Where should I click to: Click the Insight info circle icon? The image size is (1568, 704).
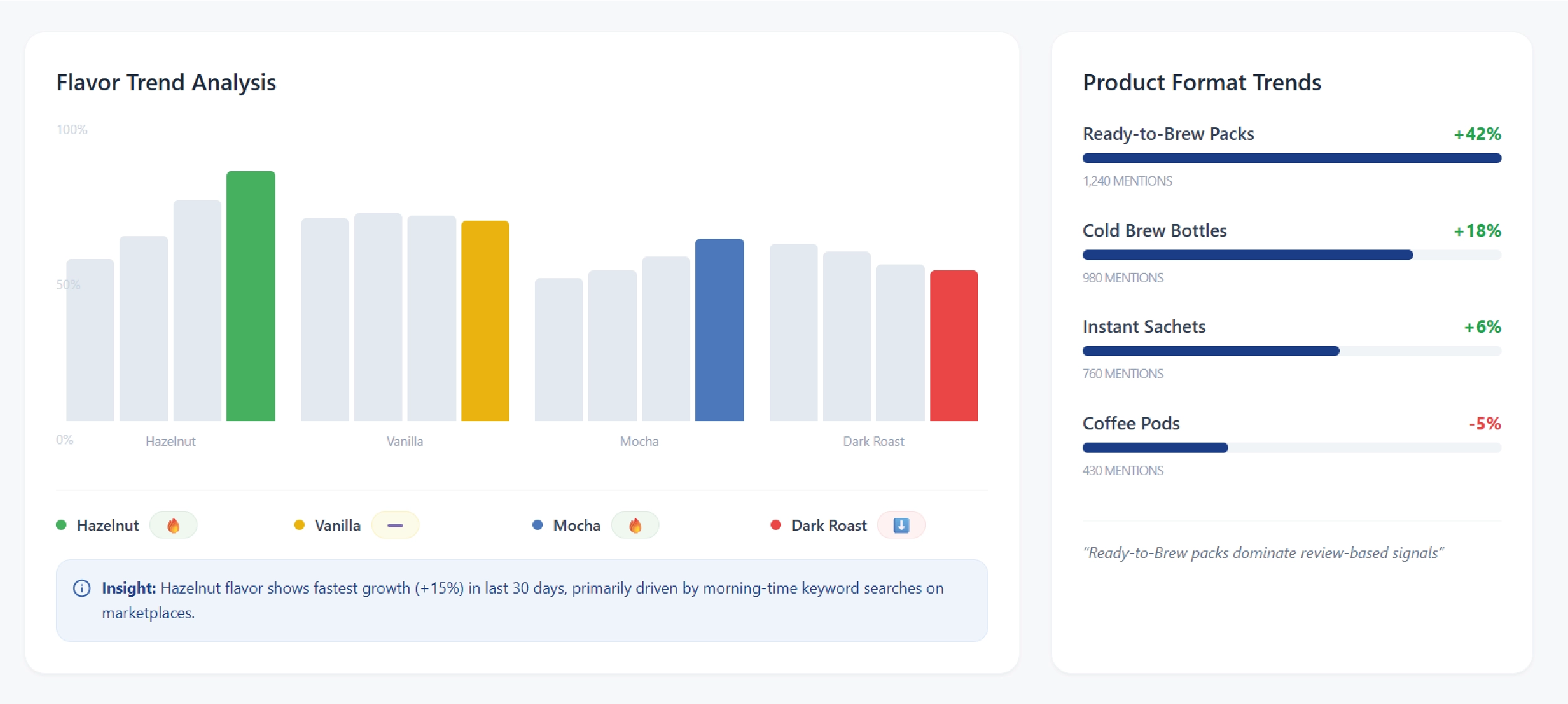(82, 588)
